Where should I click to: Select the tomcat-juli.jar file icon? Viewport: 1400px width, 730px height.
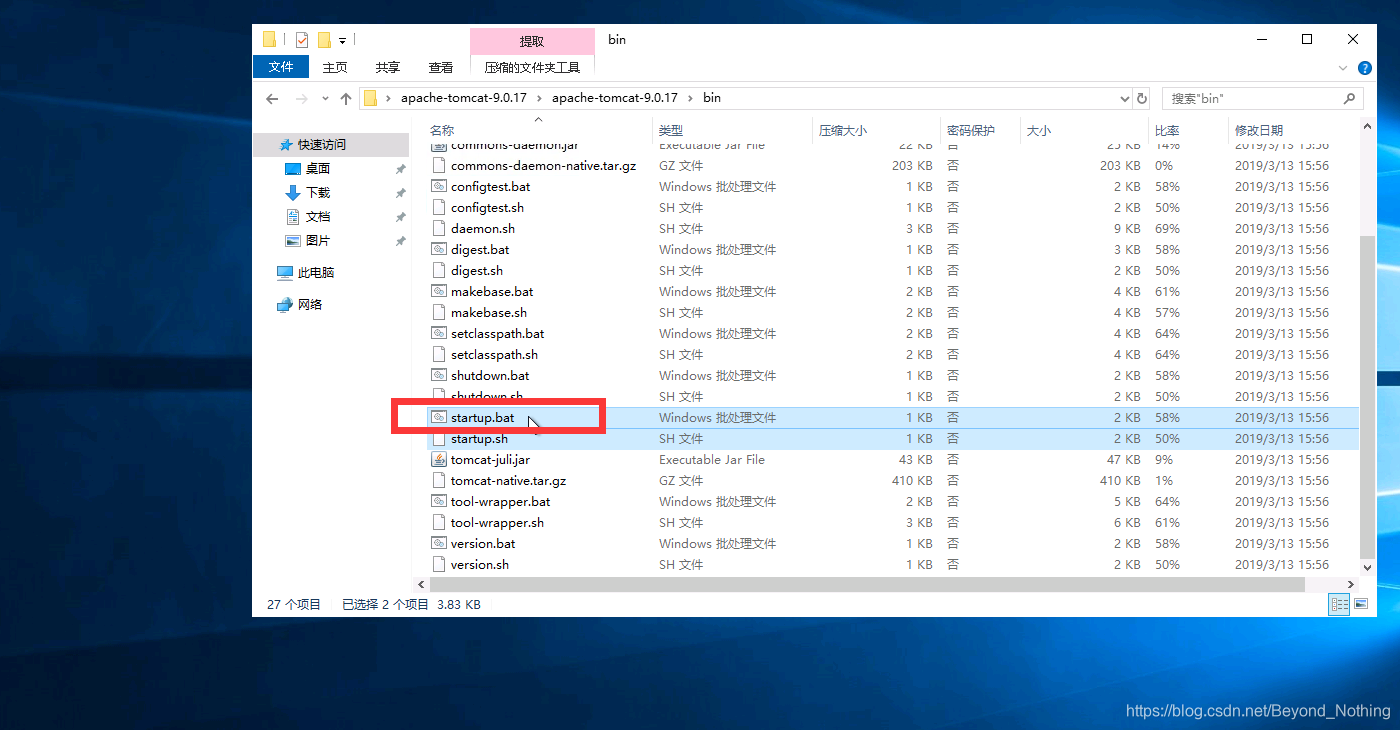tap(439, 460)
